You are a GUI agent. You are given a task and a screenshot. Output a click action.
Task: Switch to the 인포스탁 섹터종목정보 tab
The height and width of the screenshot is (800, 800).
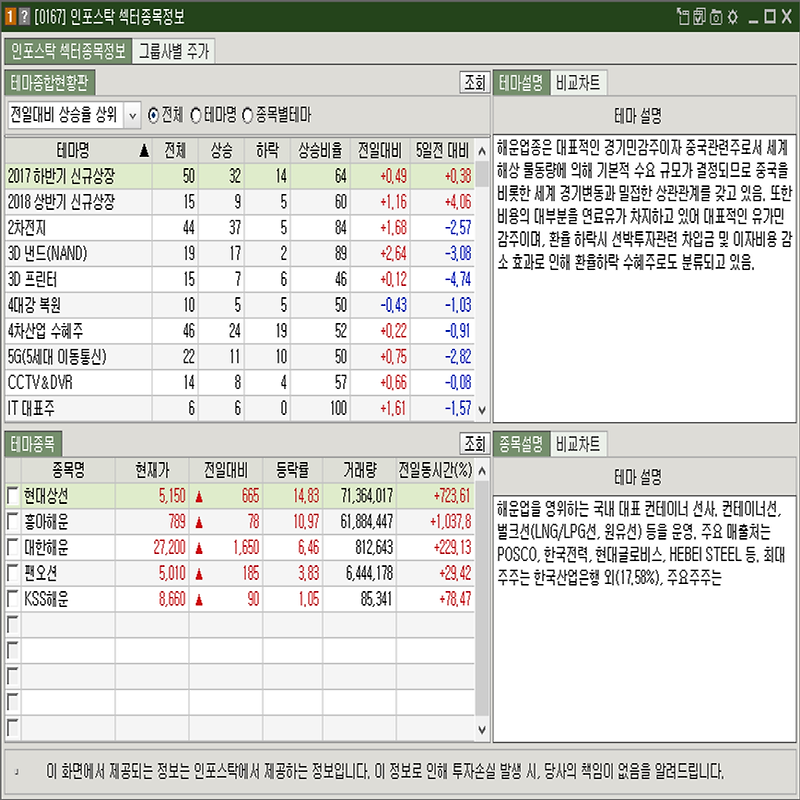coord(68,51)
